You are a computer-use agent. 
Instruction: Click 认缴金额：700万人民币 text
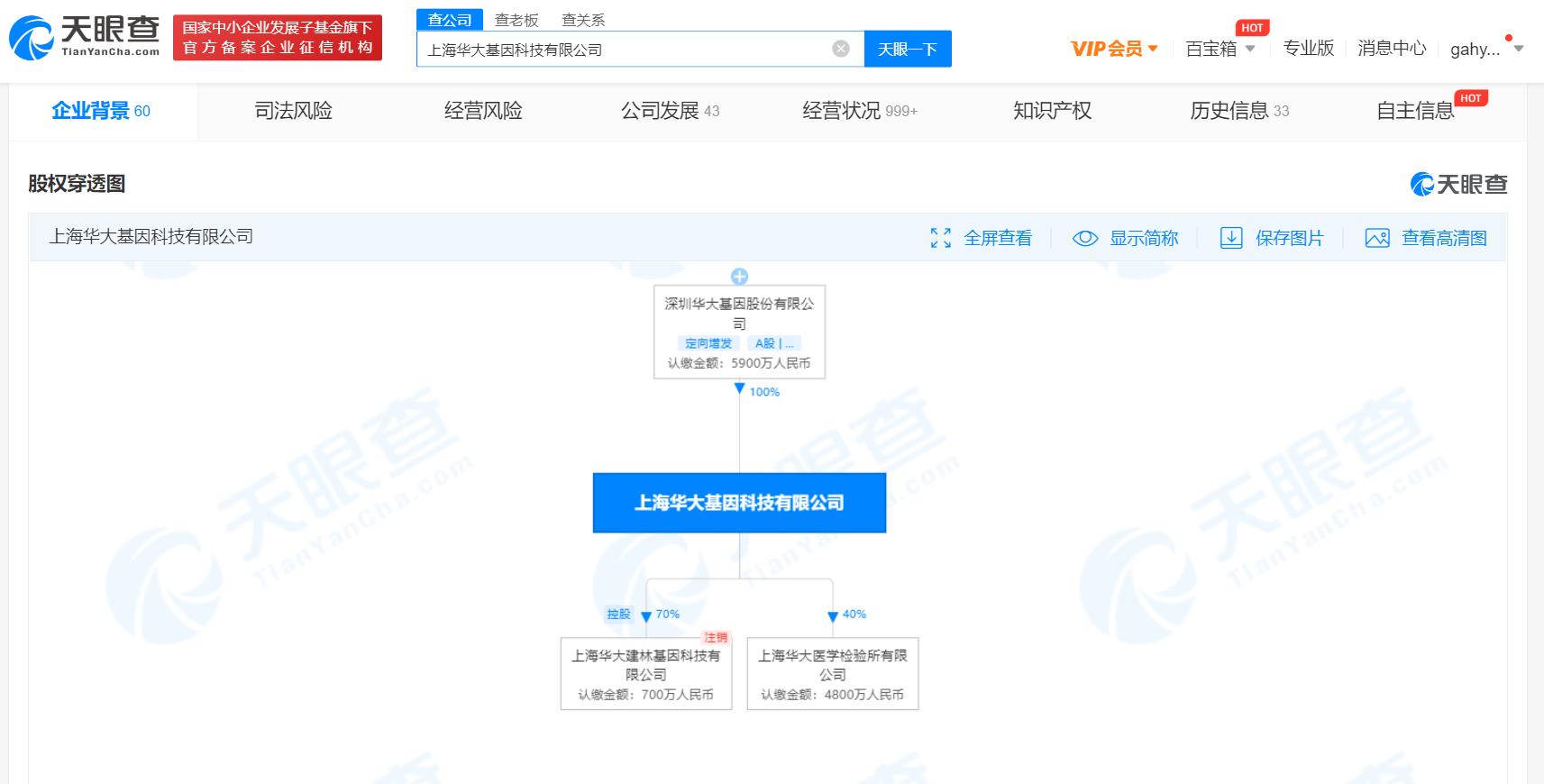click(x=646, y=695)
